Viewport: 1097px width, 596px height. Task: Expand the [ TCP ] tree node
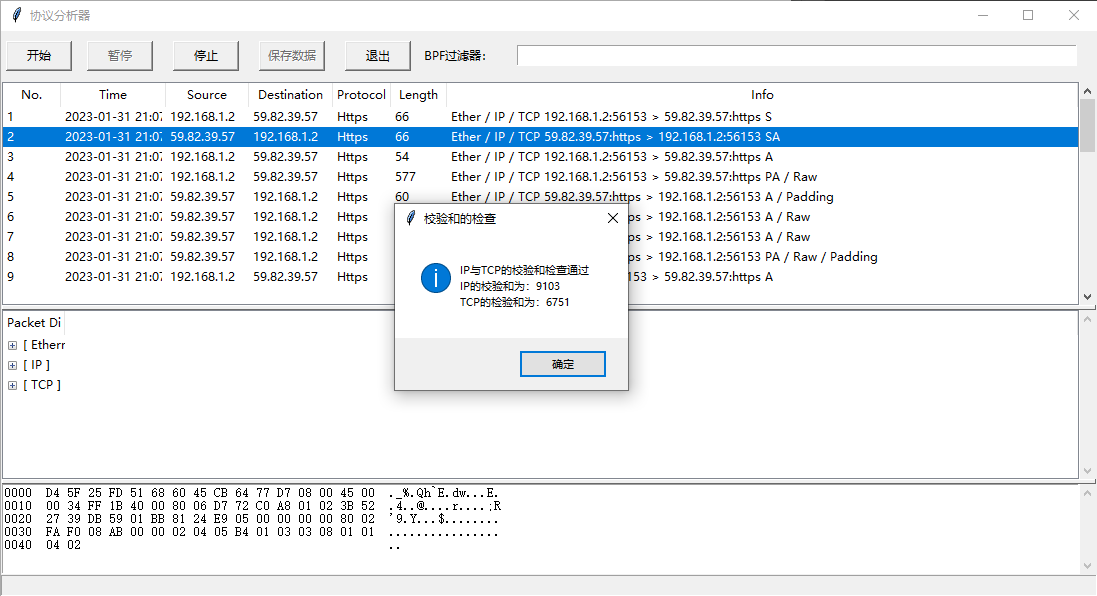[13, 385]
